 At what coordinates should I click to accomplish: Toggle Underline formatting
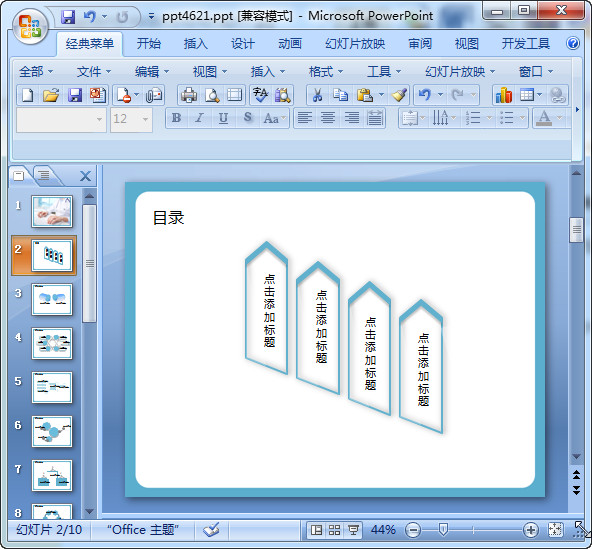(223, 118)
